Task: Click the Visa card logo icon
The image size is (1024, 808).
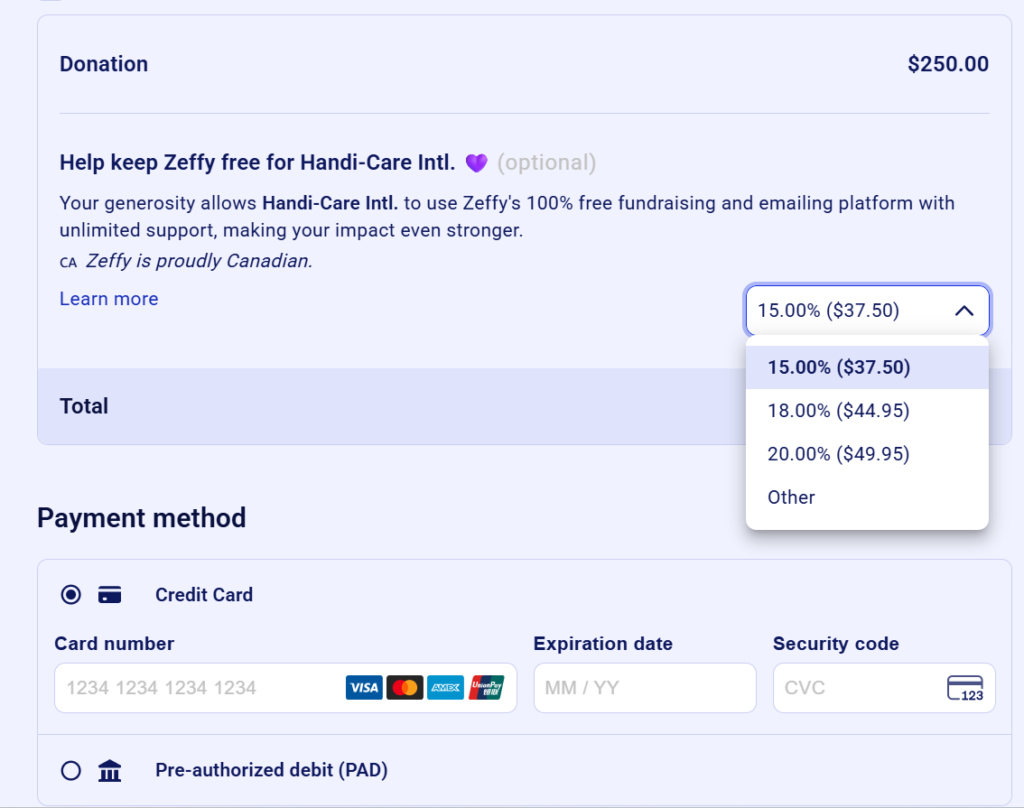Action: [364, 687]
